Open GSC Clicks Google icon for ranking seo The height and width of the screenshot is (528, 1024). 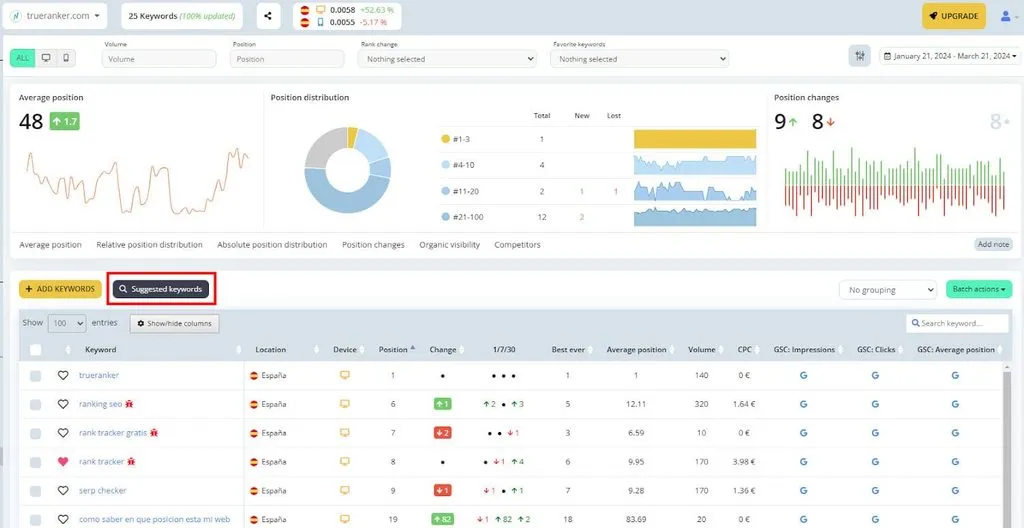point(875,404)
